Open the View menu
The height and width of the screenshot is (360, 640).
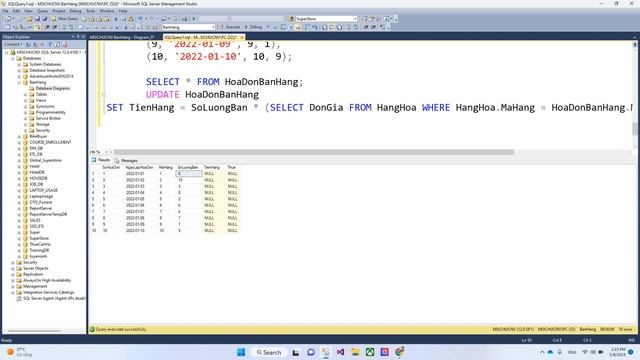28,11
